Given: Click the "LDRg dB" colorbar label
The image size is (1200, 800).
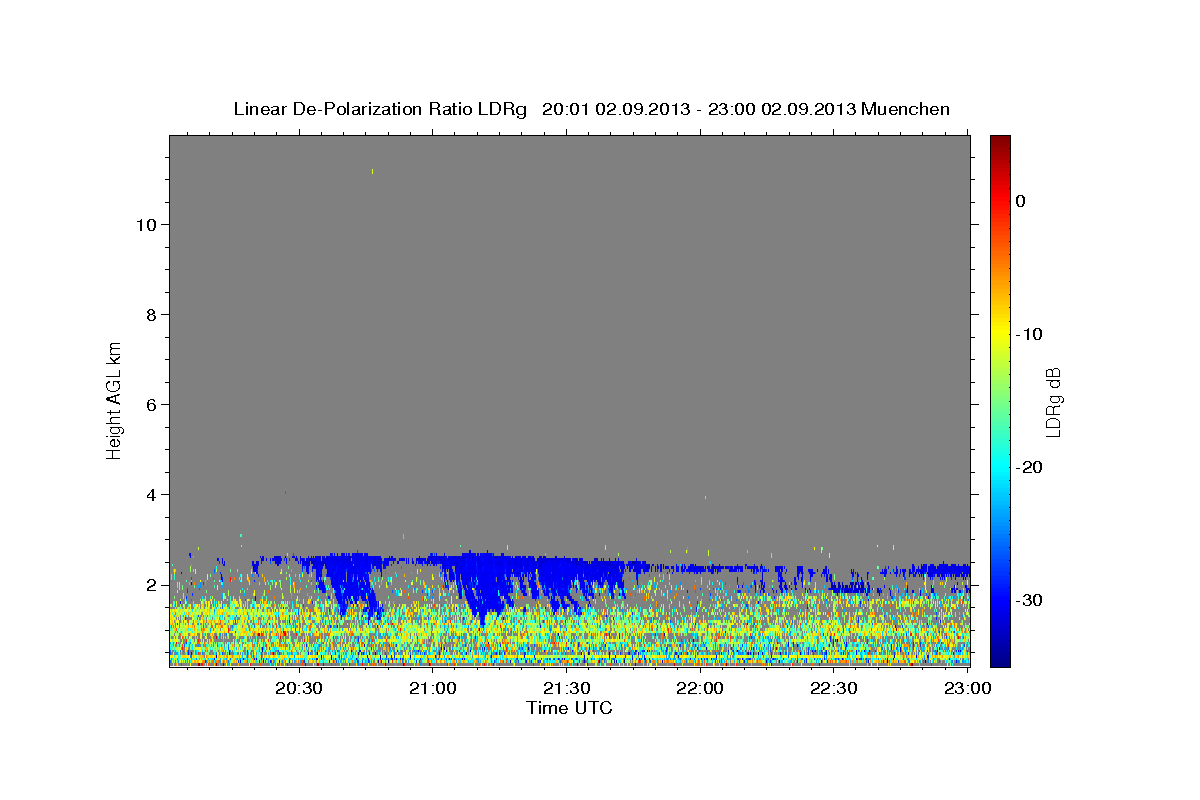Looking at the screenshot, I should 1053,401.
